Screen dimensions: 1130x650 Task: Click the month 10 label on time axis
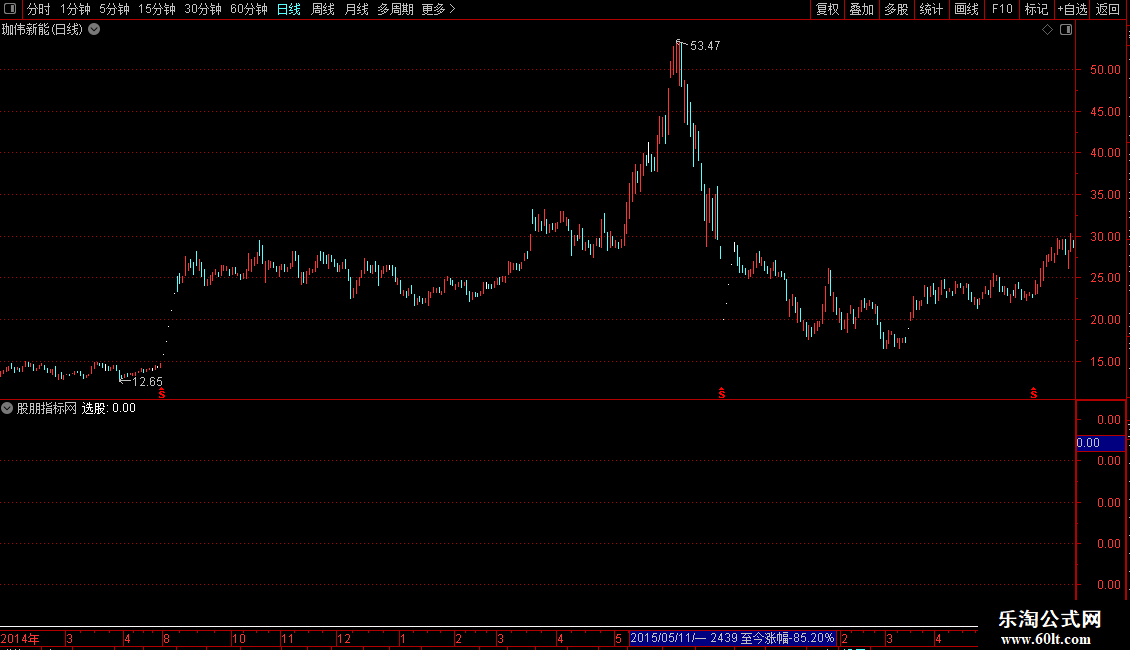click(239, 638)
